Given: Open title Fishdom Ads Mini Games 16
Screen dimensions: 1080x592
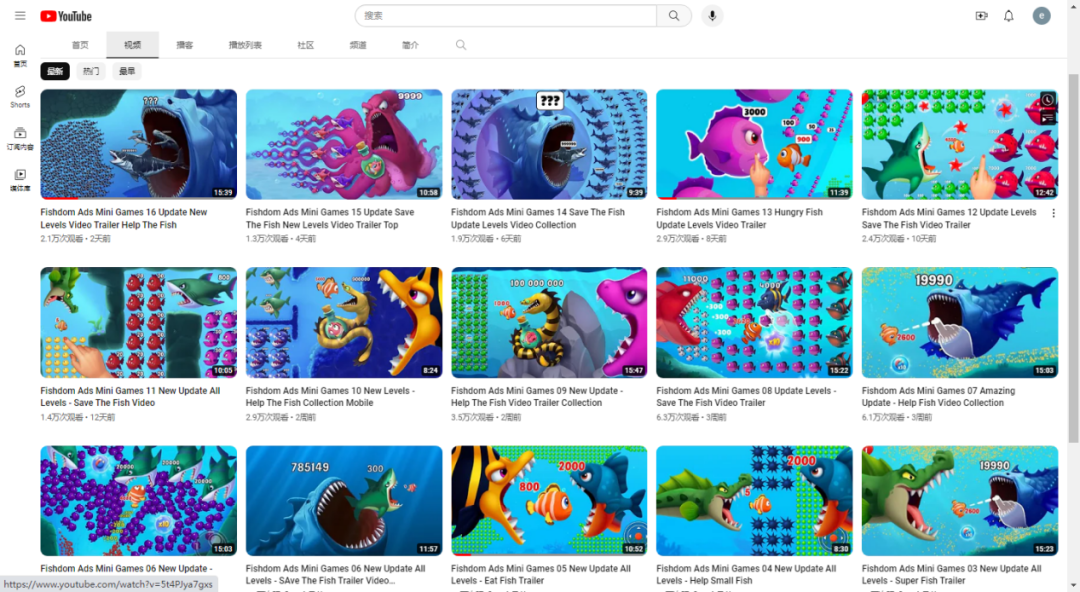Looking at the screenshot, I should (x=124, y=218).
